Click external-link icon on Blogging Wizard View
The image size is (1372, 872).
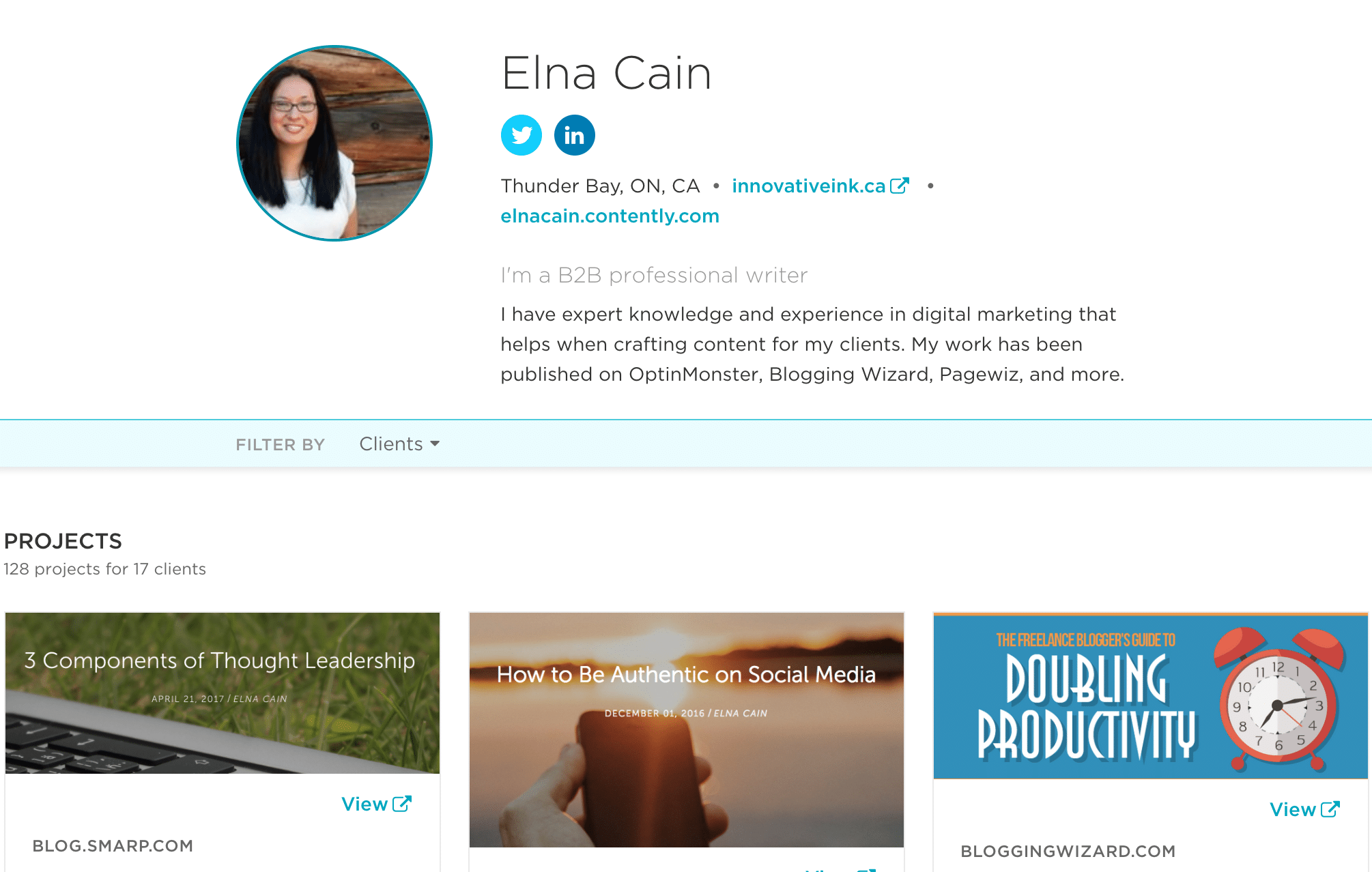pos(1330,809)
